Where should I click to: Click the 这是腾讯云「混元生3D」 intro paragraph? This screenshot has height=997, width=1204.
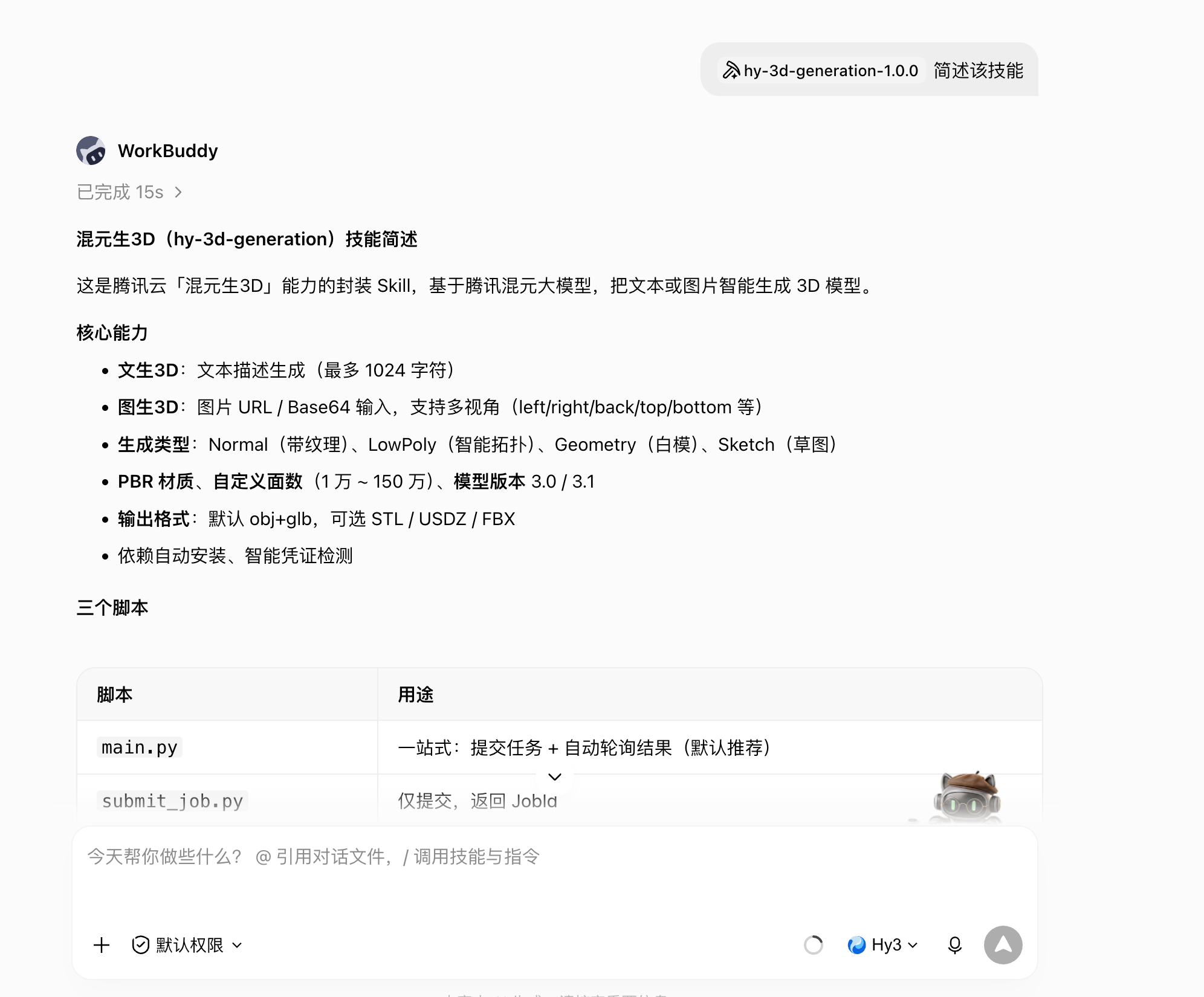[476, 286]
